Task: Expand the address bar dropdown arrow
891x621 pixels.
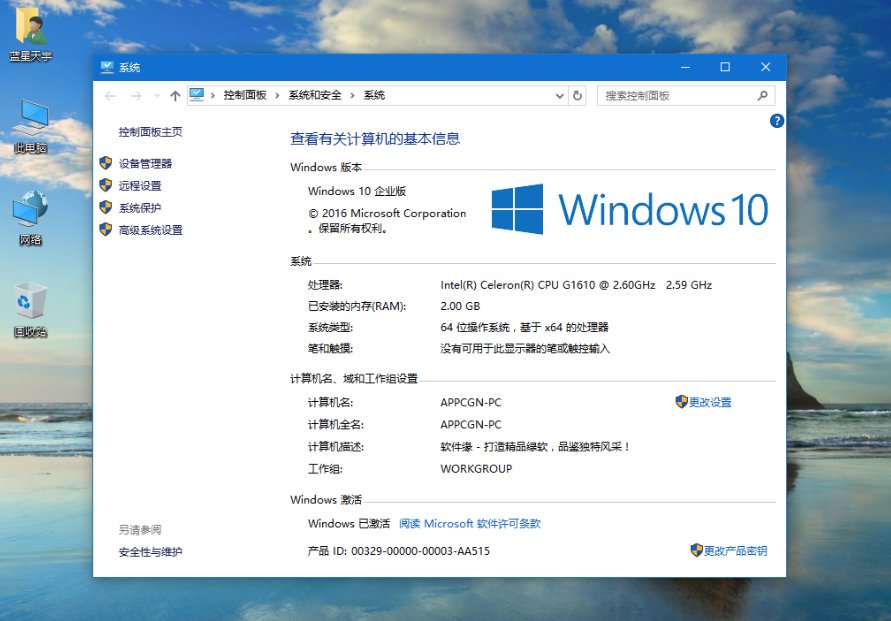Action: [x=560, y=95]
